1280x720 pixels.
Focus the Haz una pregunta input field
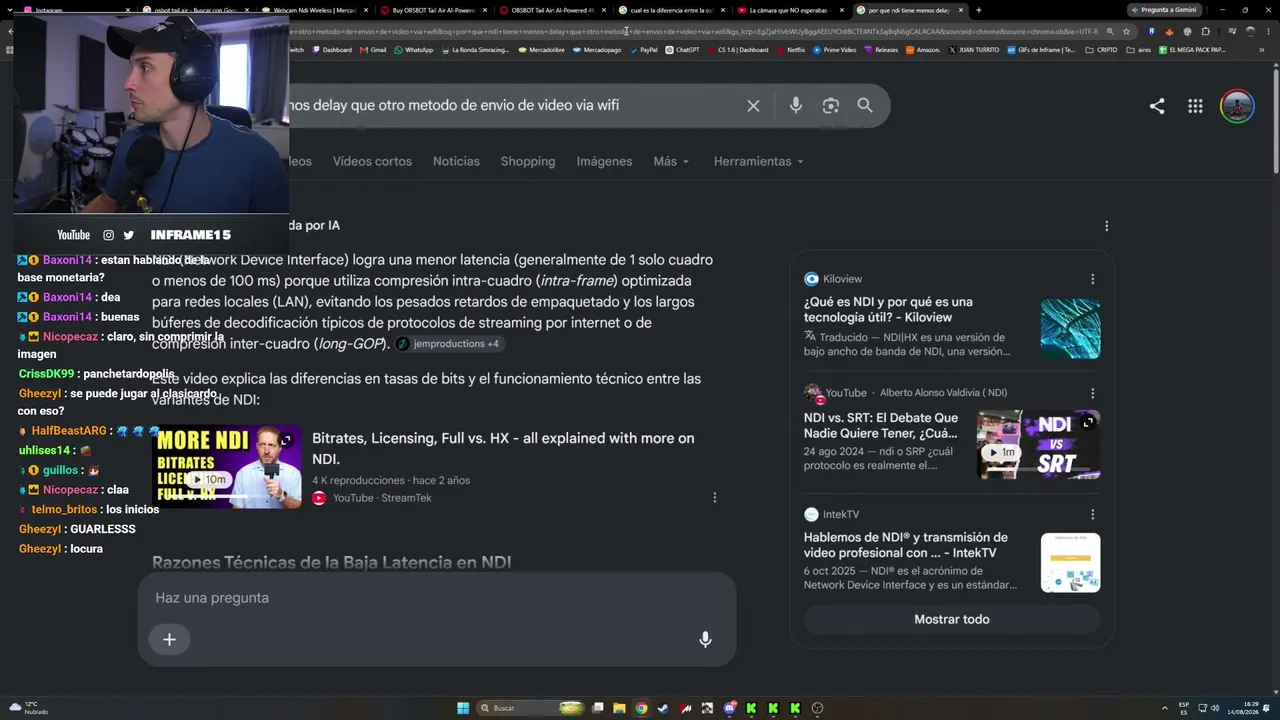pyautogui.click(x=437, y=598)
